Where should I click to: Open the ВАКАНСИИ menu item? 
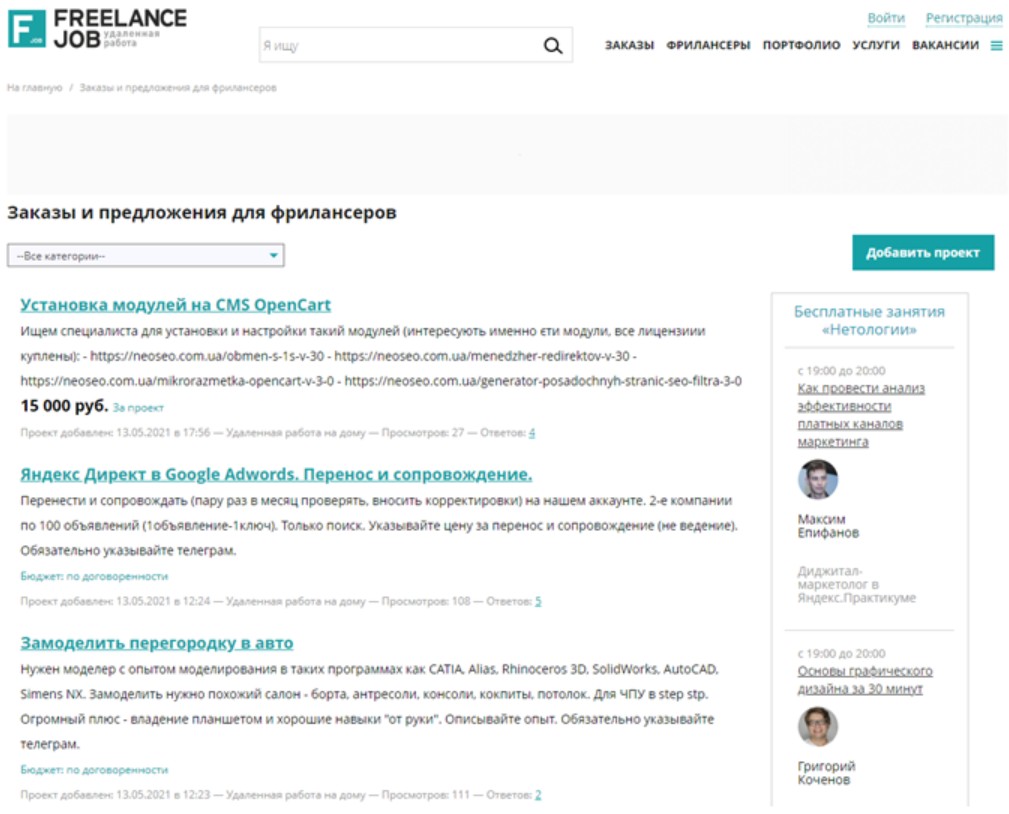pyautogui.click(x=945, y=45)
